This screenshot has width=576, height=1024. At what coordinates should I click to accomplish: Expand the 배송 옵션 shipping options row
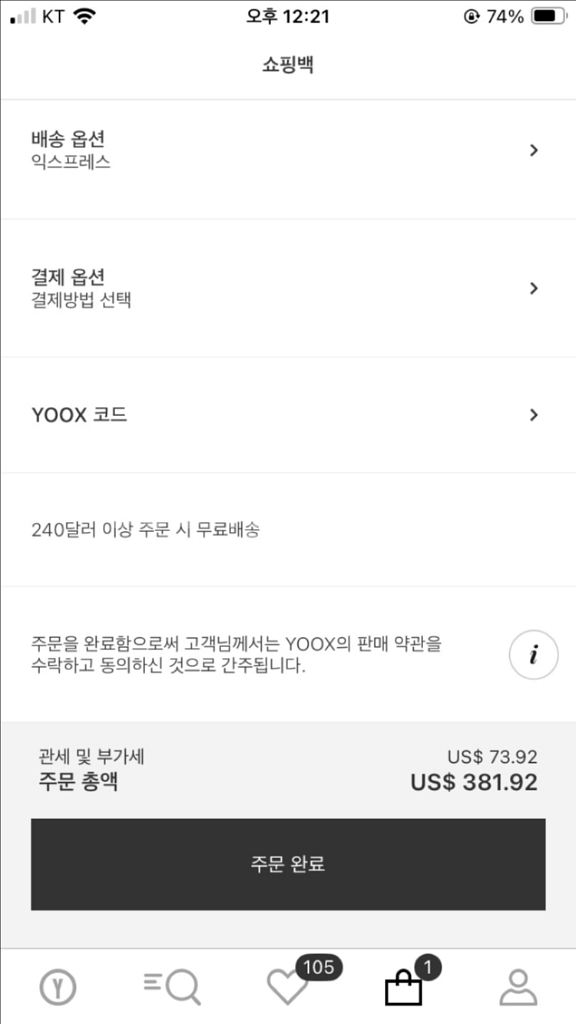[288, 148]
